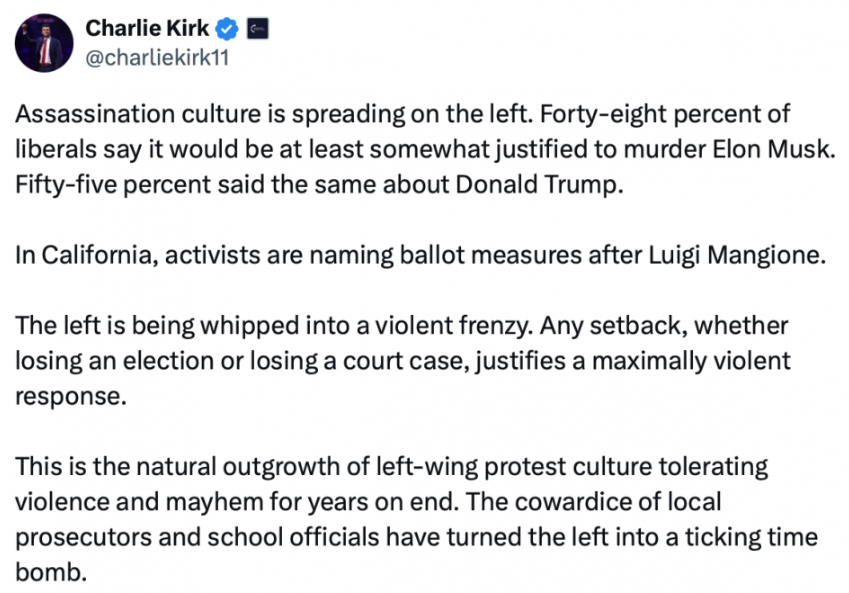This screenshot has height=593, width=849.
Task: Click the word 'bomb.' ending the post
Action: (x=47, y=569)
